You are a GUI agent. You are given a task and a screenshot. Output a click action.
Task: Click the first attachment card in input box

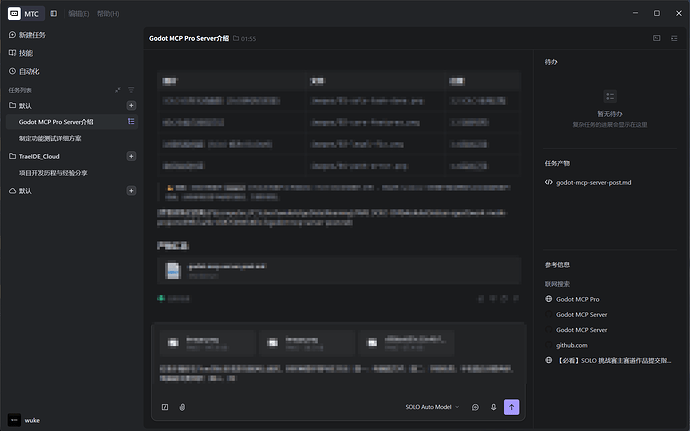(x=207, y=343)
